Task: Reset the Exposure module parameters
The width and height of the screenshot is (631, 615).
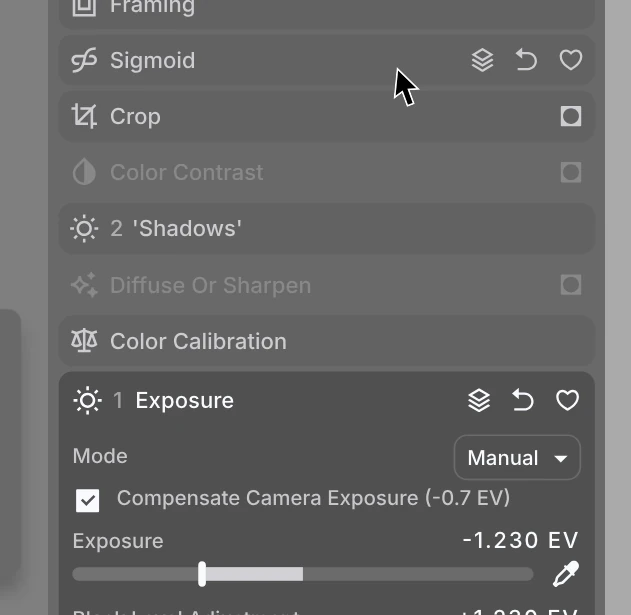Action: 523,400
